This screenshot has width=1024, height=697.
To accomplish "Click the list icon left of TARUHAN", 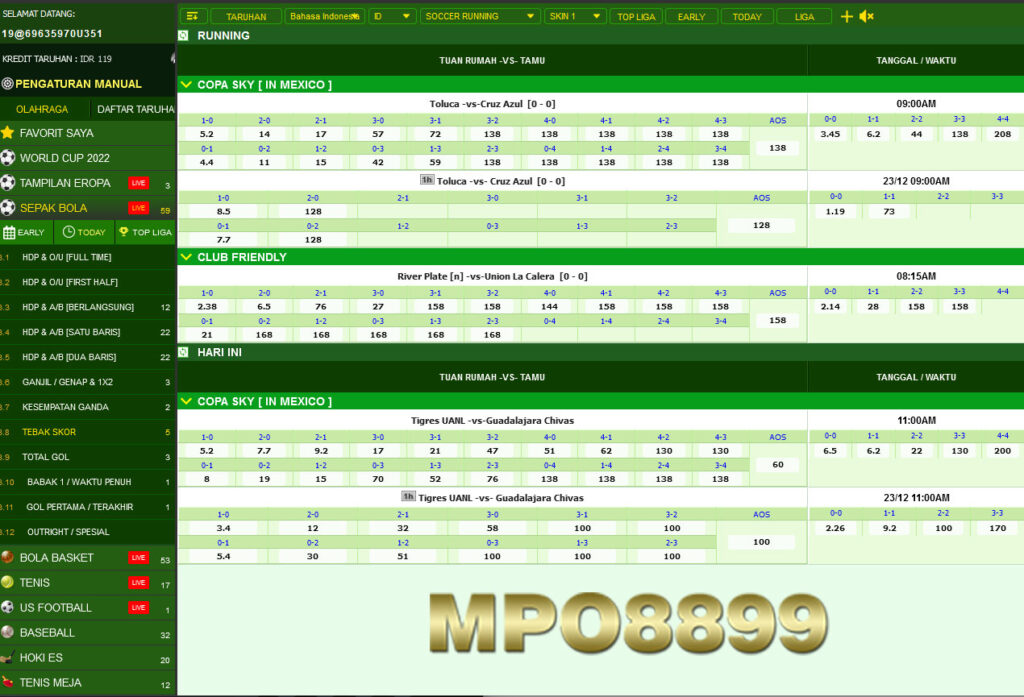I will click(193, 16).
